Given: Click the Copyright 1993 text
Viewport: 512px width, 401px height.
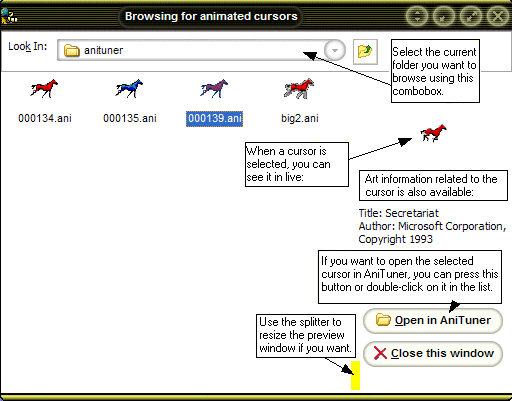Looking at the screenshot, I should pos(395,239).
